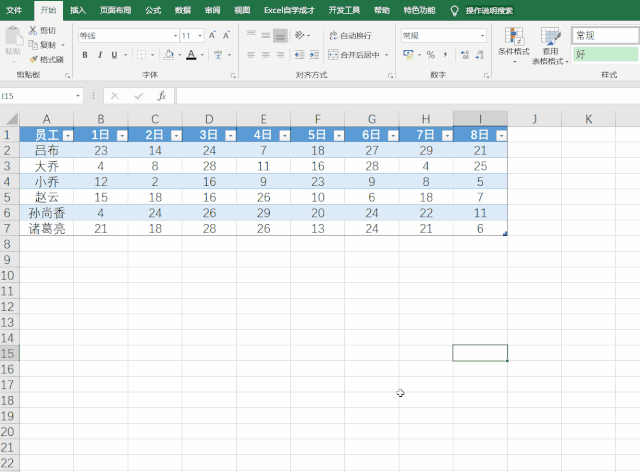Image resolution: width=640 pixels, height=472 pixels.
Task: Open the 公式 (Formulas) tab
Action: [152, 9]
